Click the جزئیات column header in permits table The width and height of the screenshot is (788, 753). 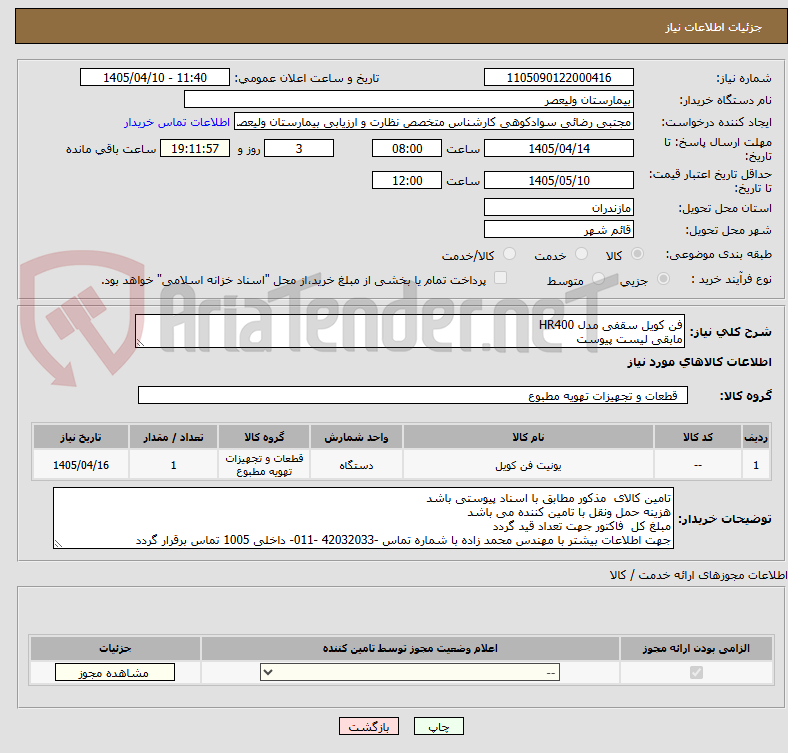115,648
